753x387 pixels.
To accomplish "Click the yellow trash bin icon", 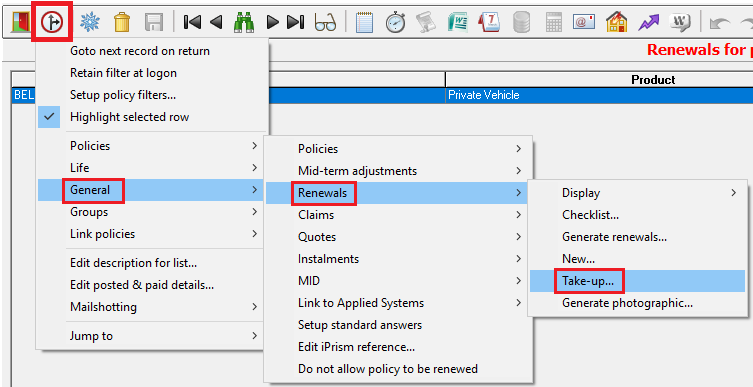I will pyautogui.click(x=122, y=22).
